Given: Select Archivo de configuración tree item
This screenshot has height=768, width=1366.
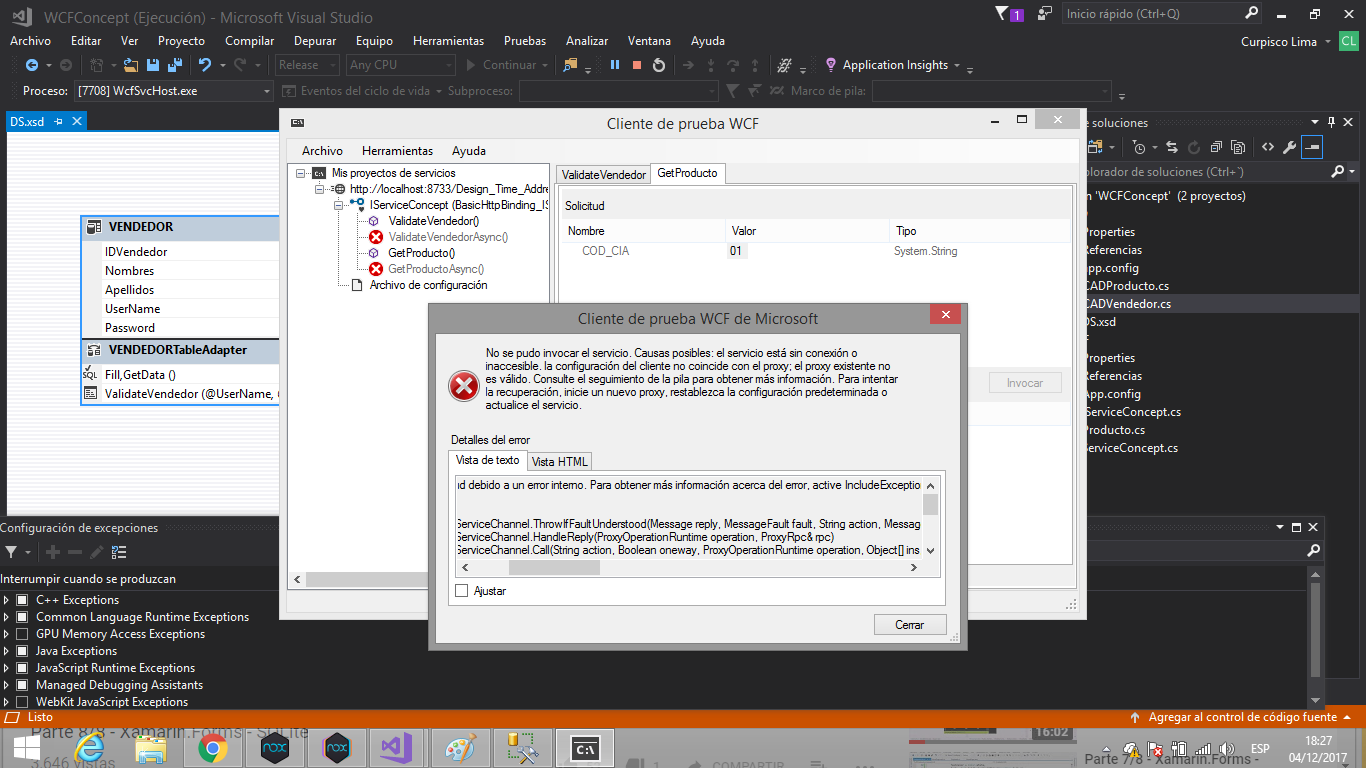Looking at the screenshot, I should (x=428, y=285).
